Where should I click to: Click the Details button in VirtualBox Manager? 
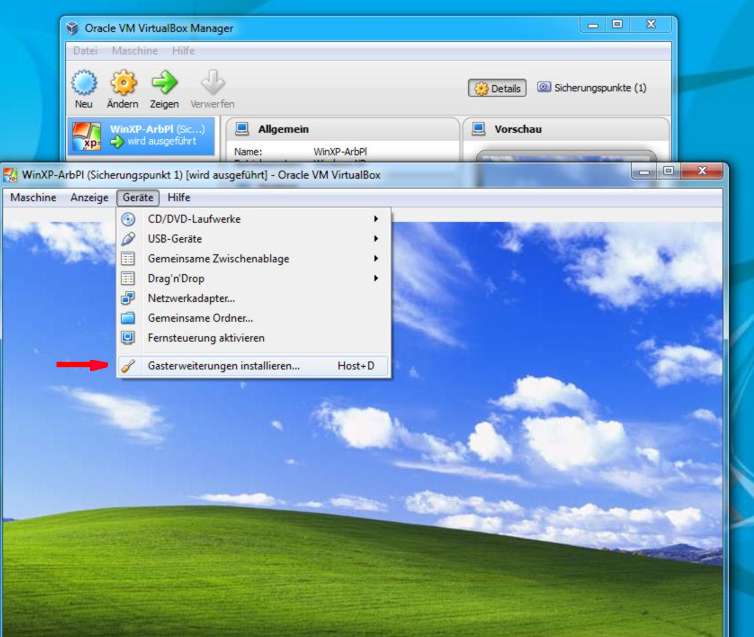click(x=497, y=88)
